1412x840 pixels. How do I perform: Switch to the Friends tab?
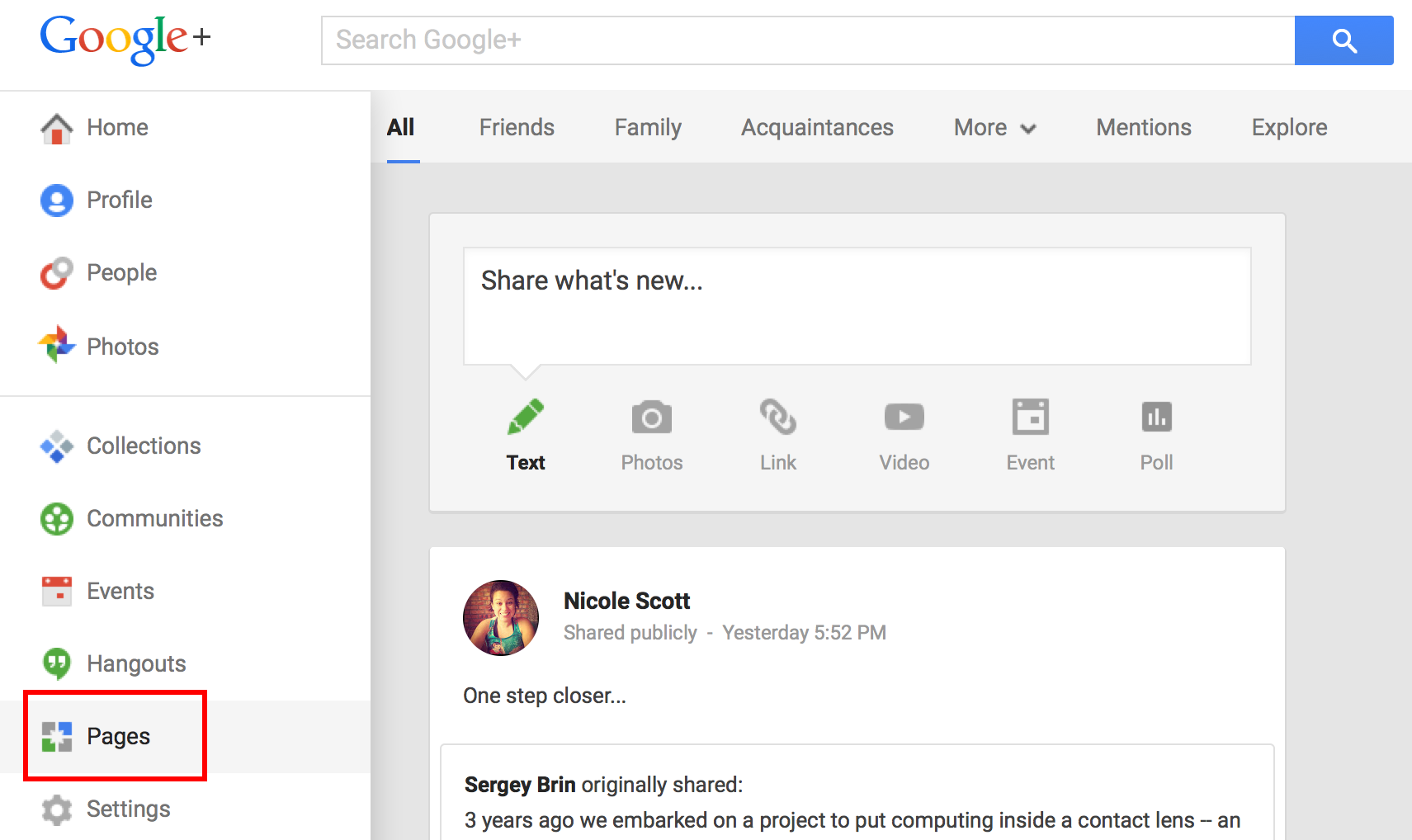[x=517, y=128]
